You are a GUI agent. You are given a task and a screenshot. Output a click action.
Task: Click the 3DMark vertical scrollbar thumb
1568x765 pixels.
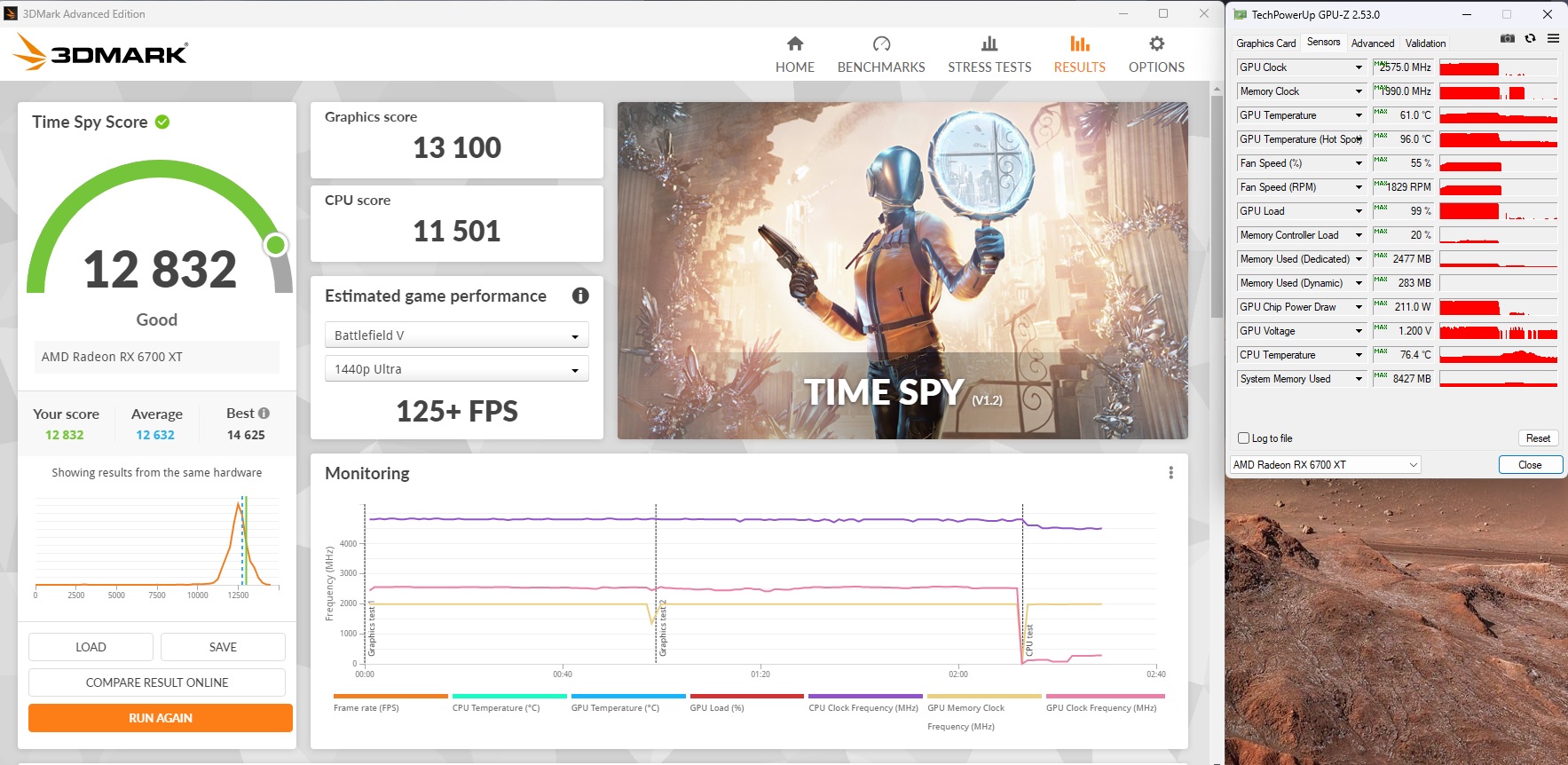1217,209
